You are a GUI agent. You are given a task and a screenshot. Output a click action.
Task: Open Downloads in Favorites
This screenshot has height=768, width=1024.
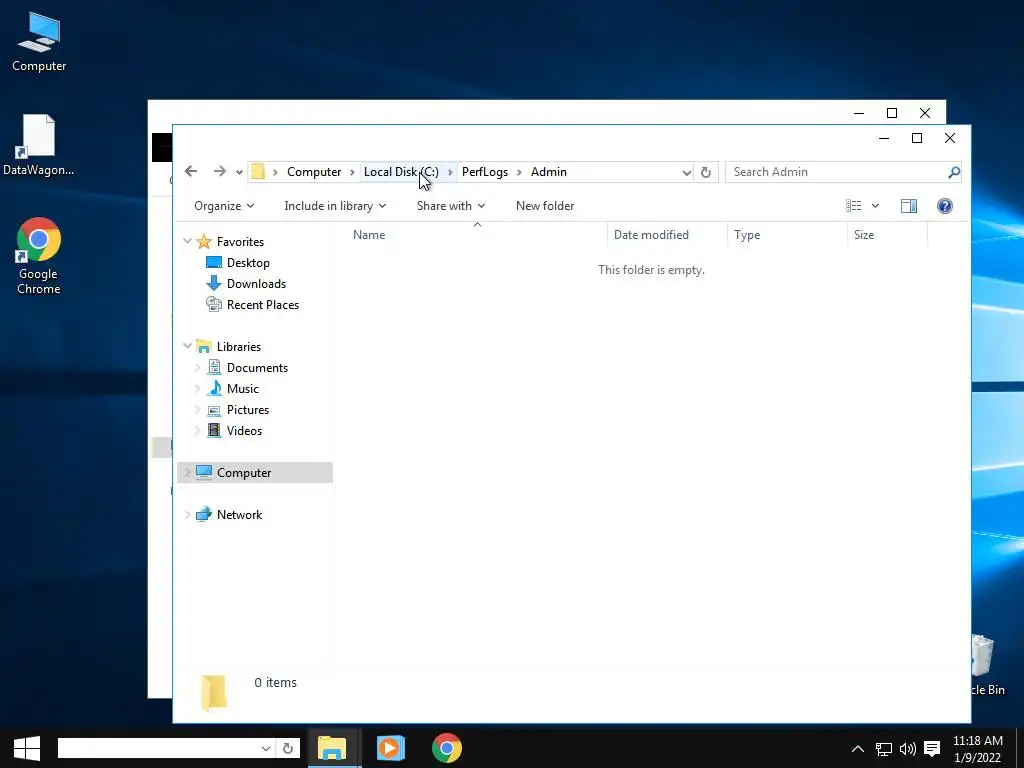pos(256,283)
